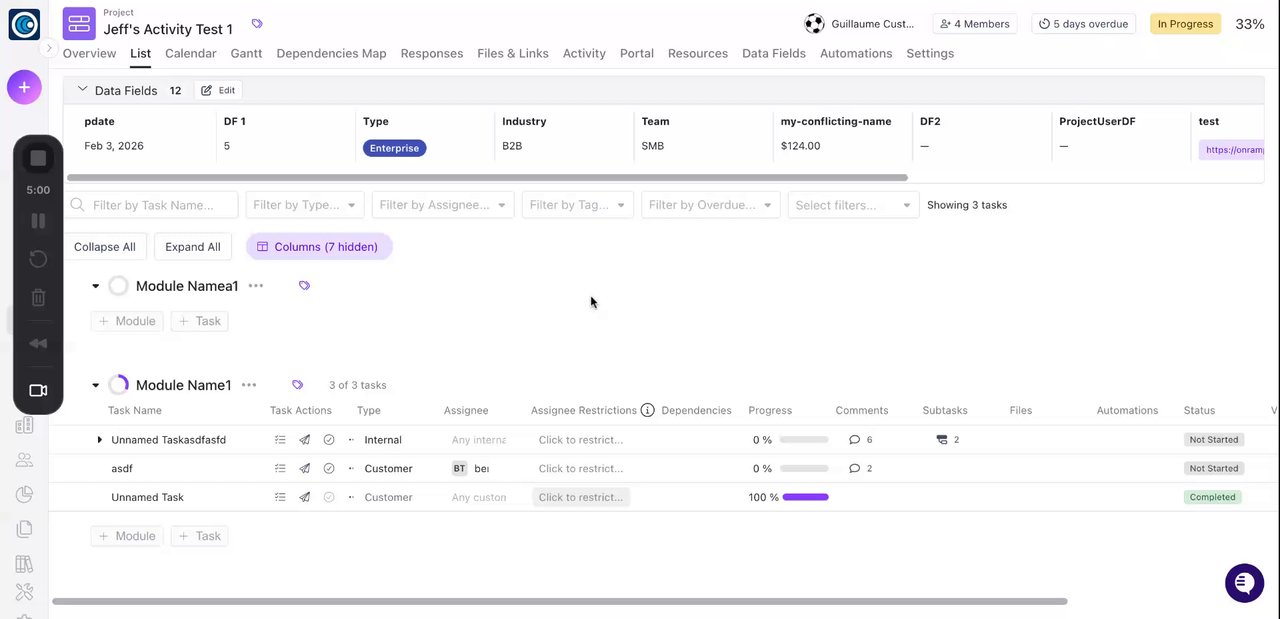Image resolution: width=1280 pixels, height=619 pixels.
Task: Click the tag icon beside Module Namea1
Action: 304,286
